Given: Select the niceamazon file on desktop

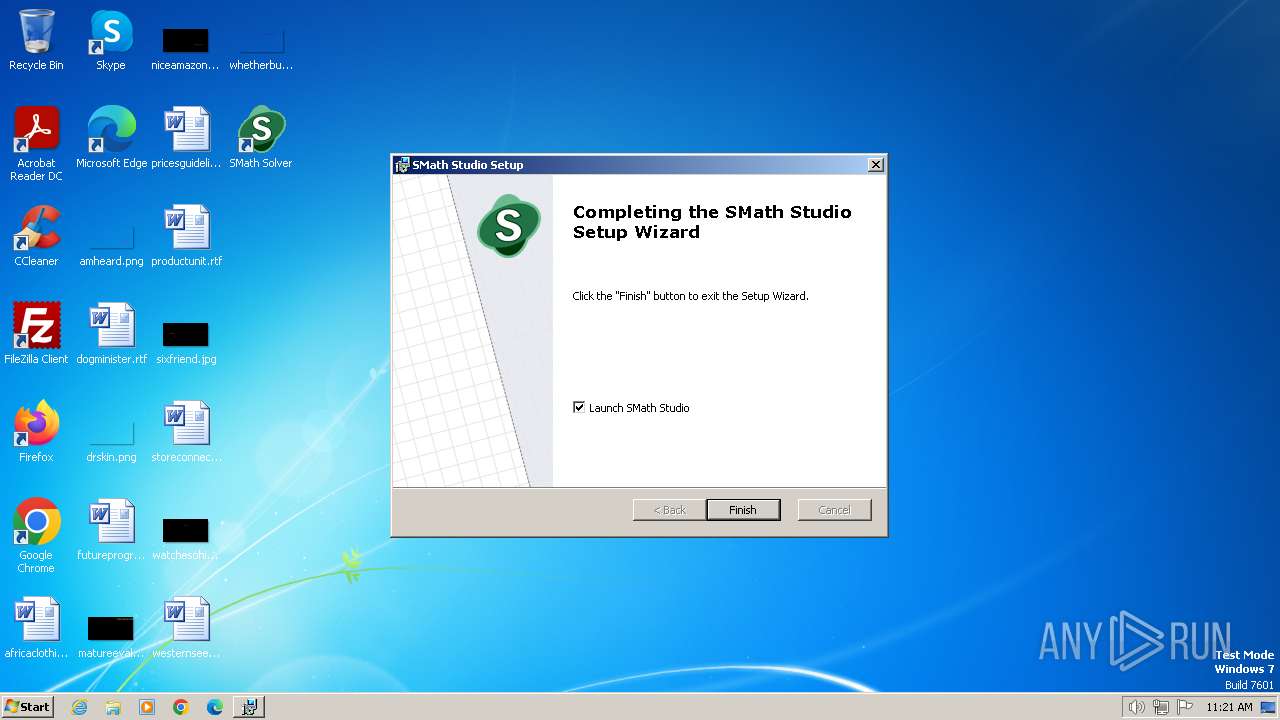Looking at the screenshot, I should (185, 48).
